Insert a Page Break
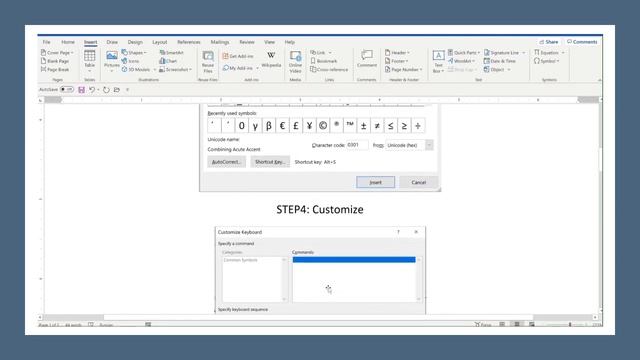Screen dimensions: 640x360 click(55, 69)
